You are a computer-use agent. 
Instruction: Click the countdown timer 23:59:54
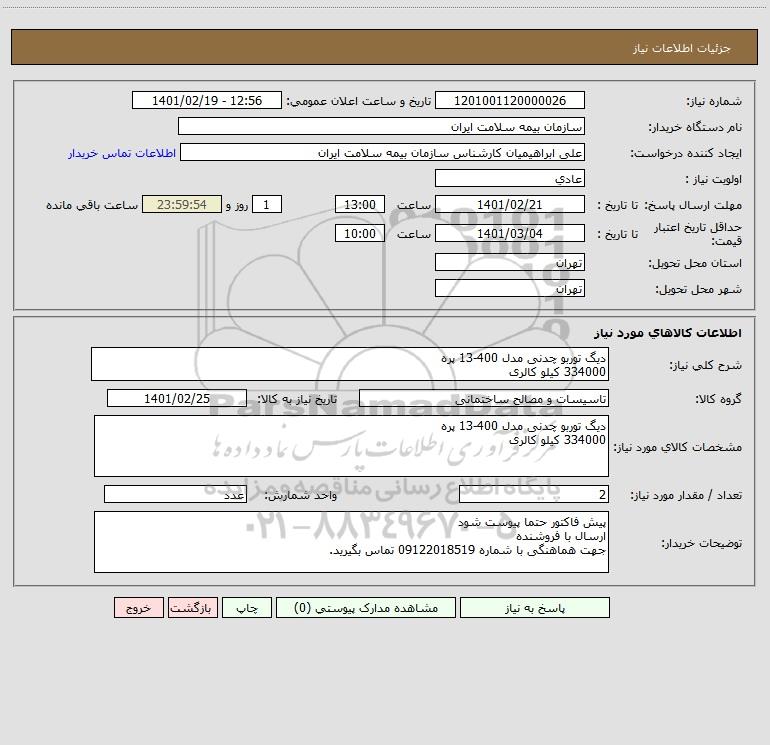coord(182,204)
